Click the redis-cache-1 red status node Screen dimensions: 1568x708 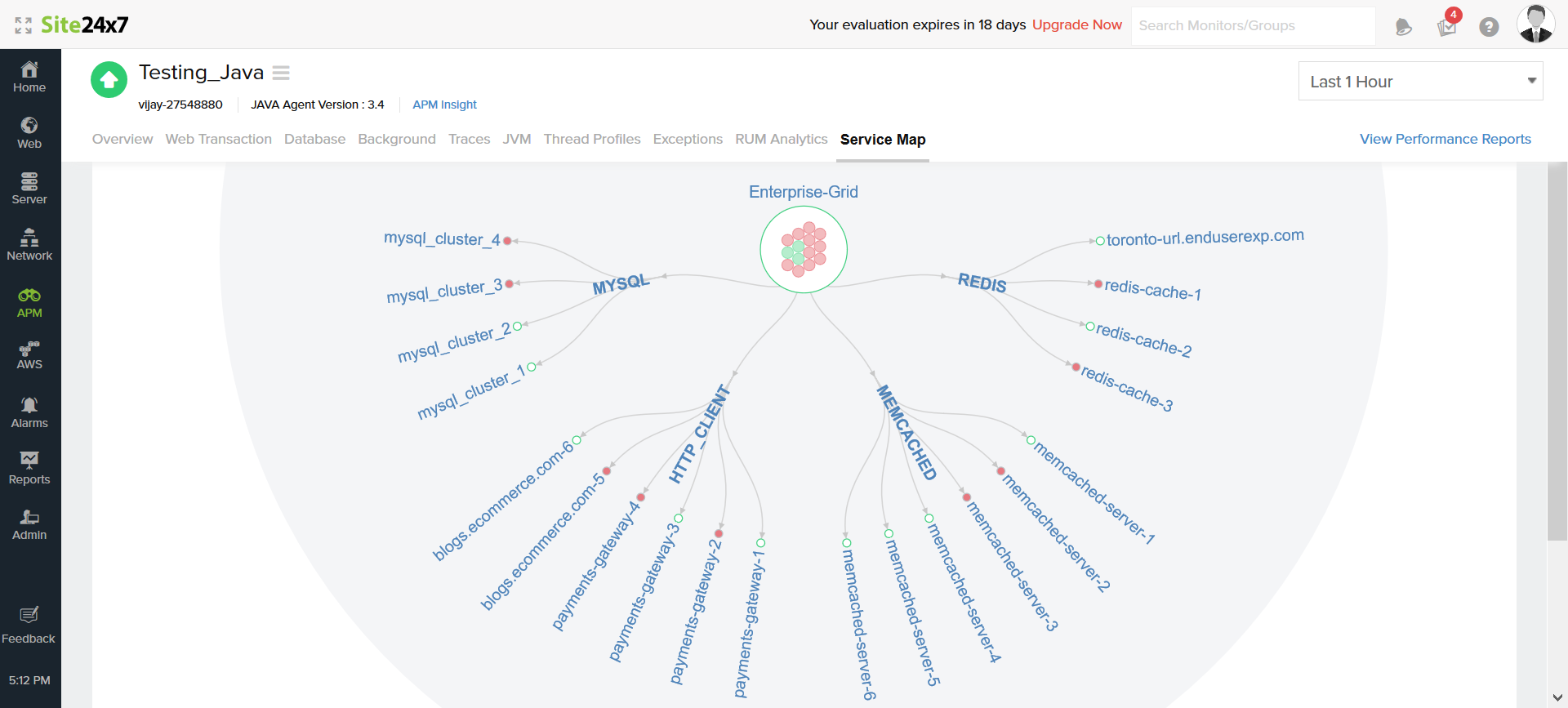[x=1098, y=283]
